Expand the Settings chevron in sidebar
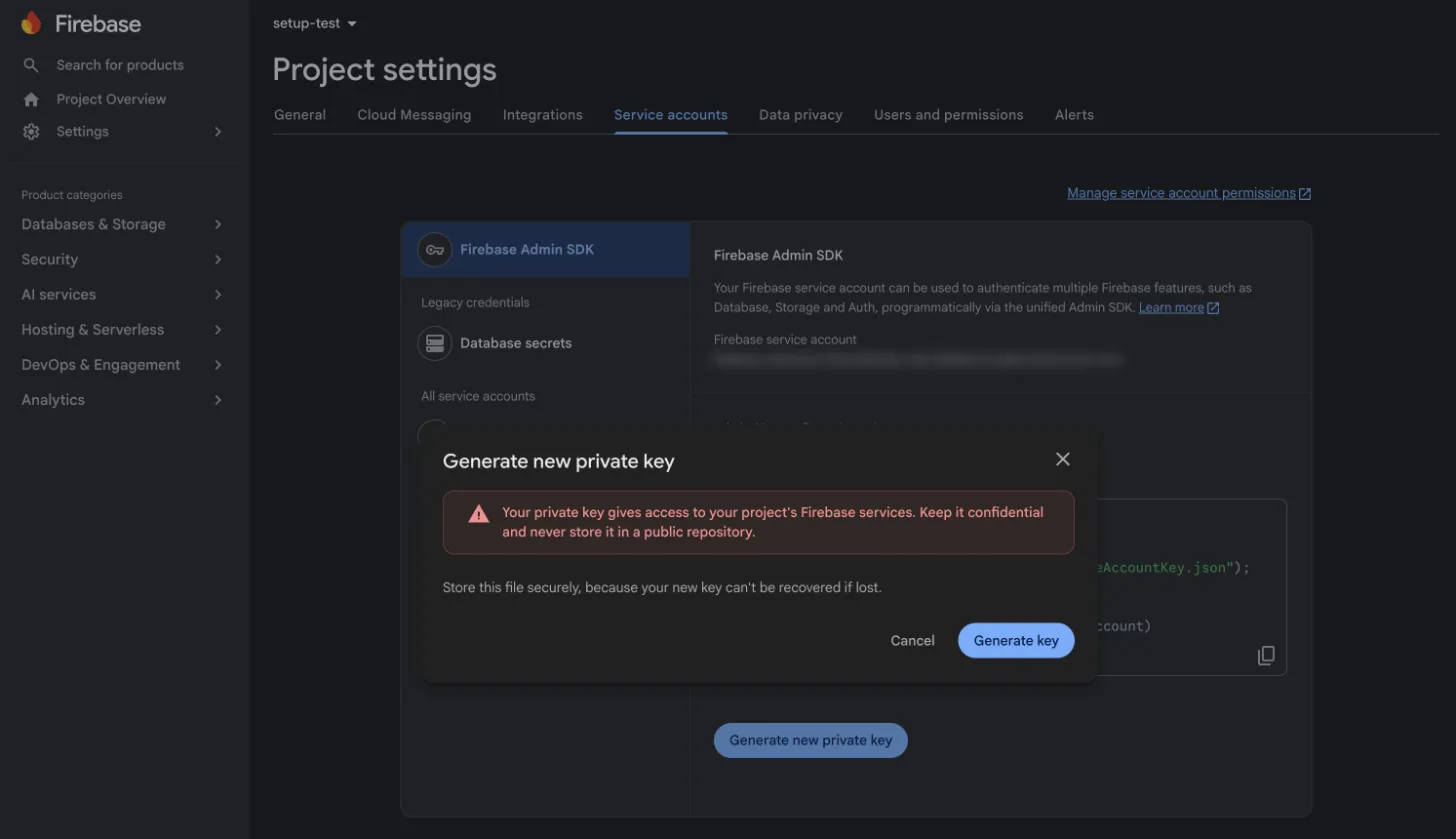 click(x=218, y=132)
